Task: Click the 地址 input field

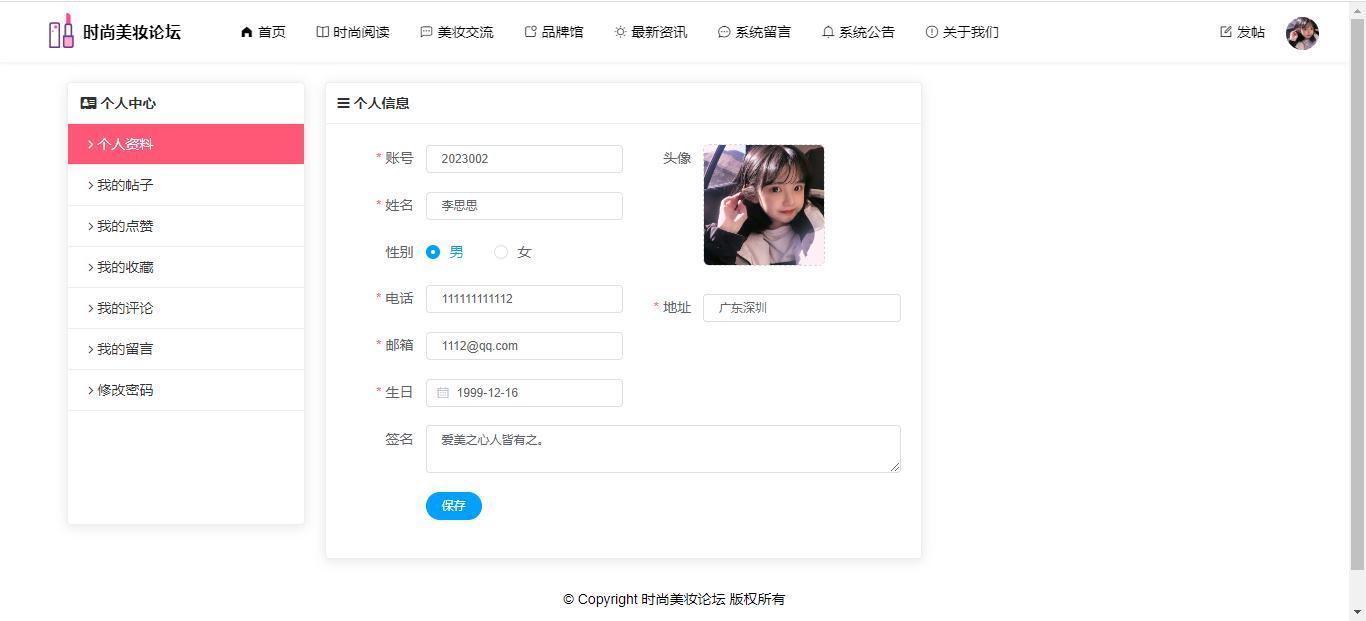Action: point(802,308)
